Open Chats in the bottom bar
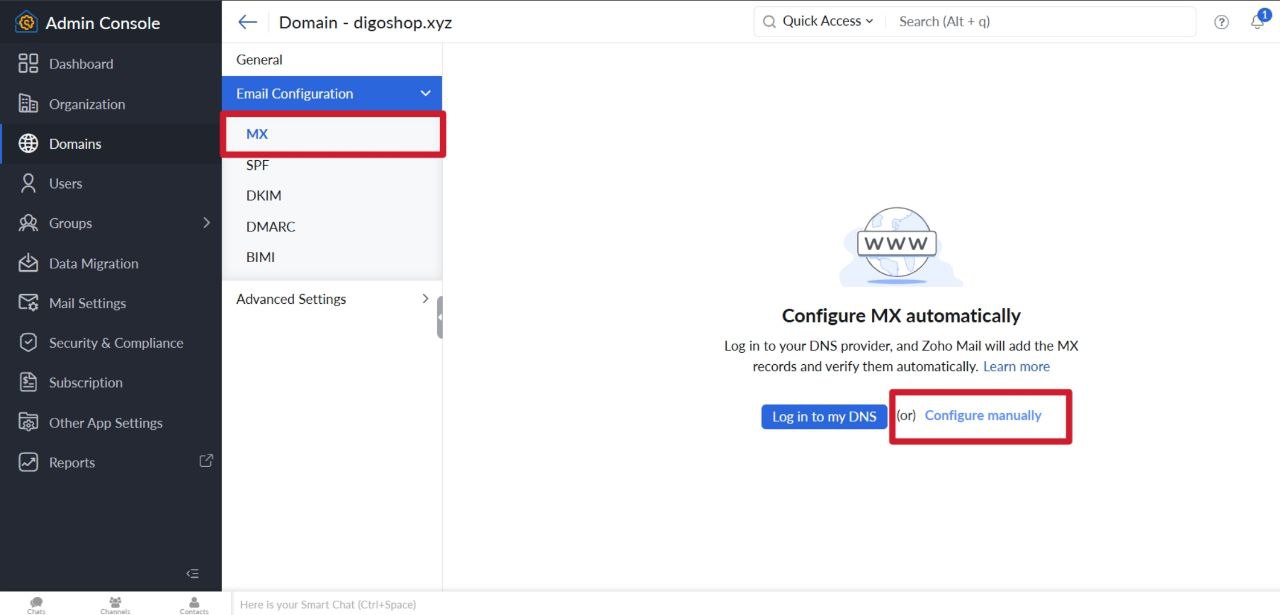 click(x=37, y=605)
